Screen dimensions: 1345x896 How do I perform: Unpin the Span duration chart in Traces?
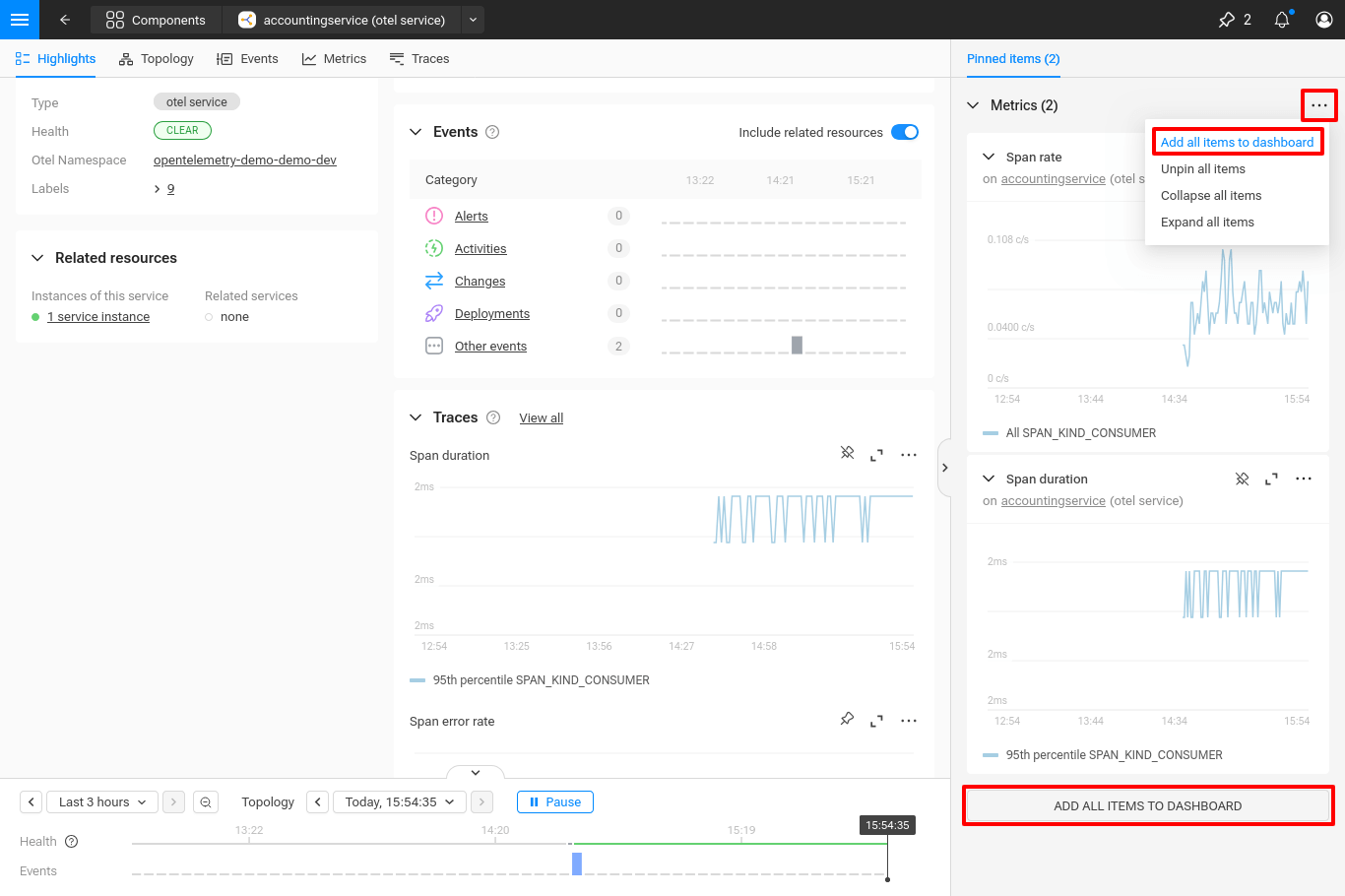(847, 453)
